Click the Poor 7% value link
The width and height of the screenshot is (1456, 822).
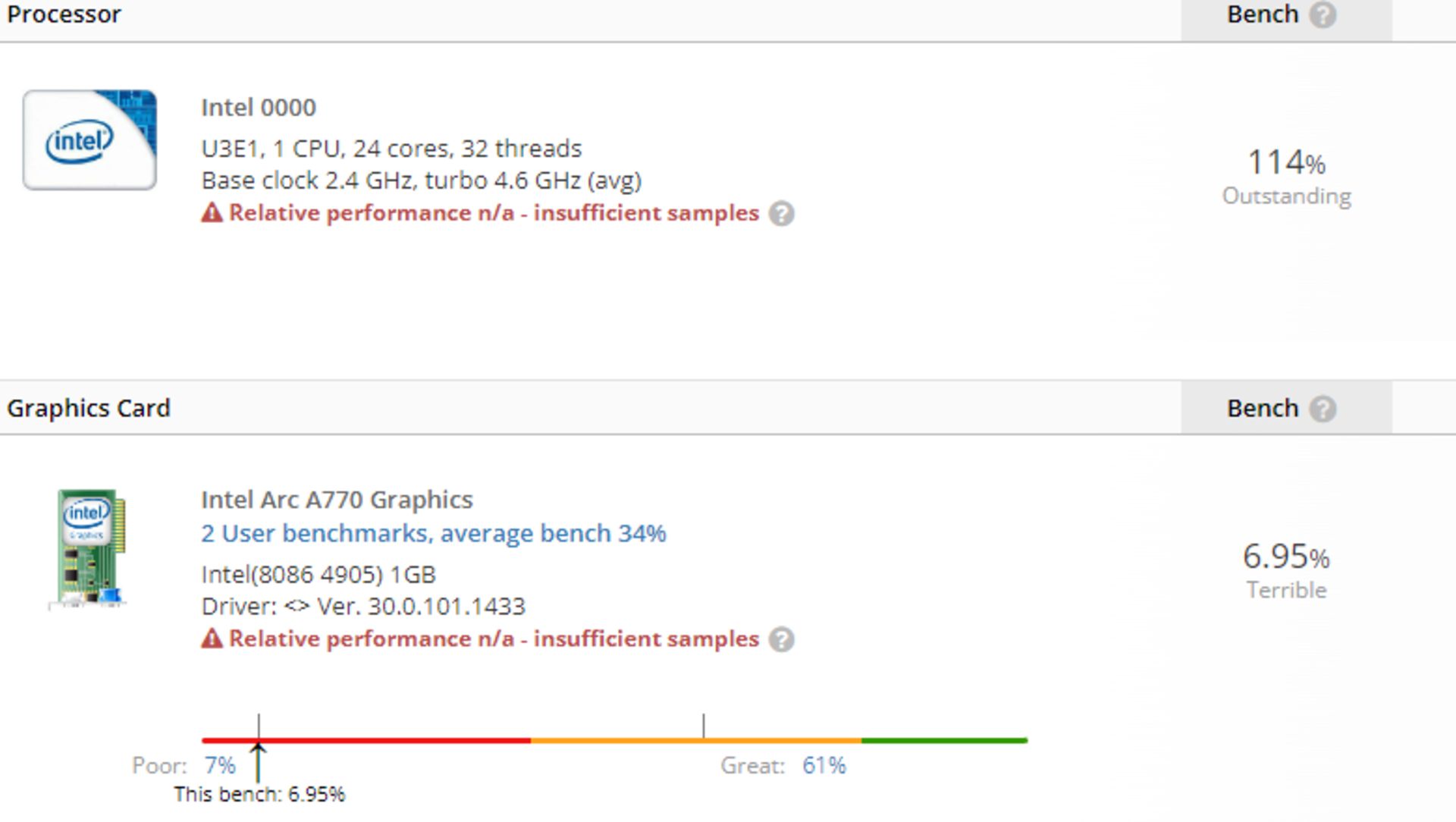[x=220, y=766]
